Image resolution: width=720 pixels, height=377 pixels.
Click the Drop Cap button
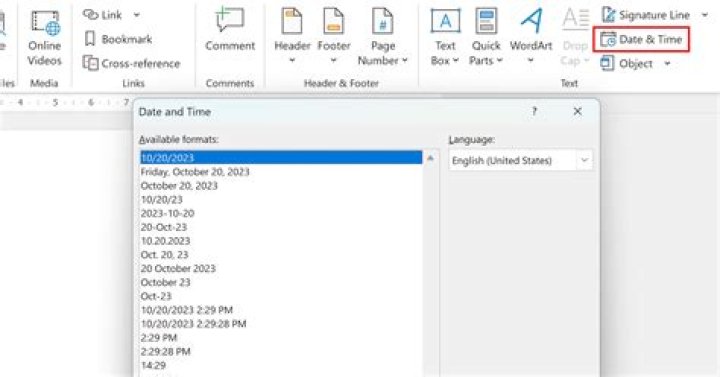tap(575, 37)
